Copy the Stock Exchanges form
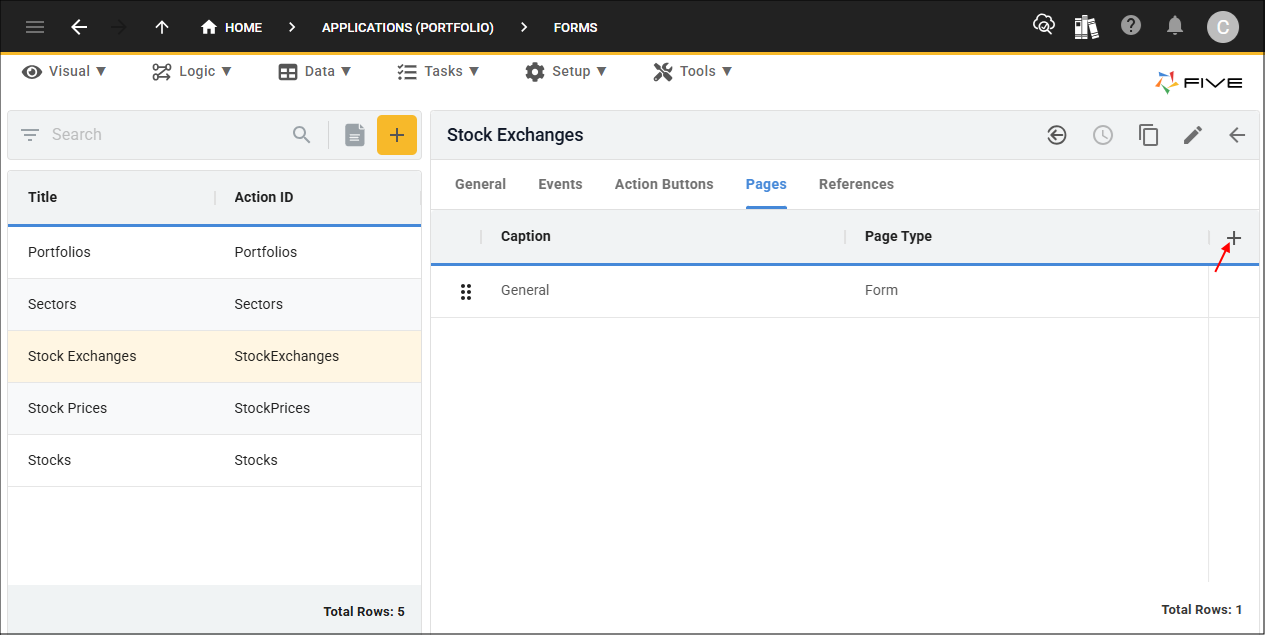Image resolution: width=1265 pixels, height=635 pixels. [1149, 135]
